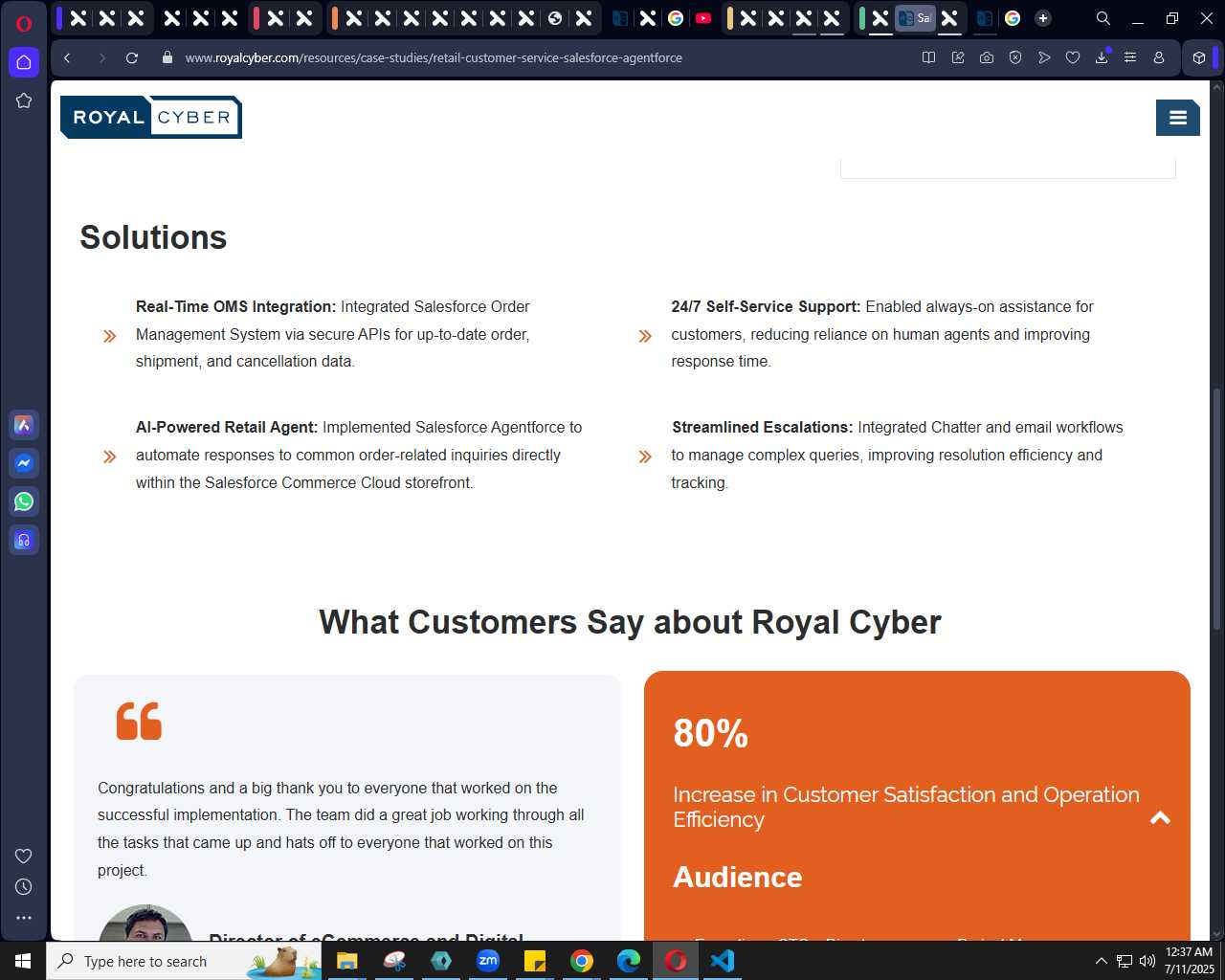Viewport: 1225px width, 980px height.
Task: Open the Royal Cyber hamburger menu
Action: 1178,118
